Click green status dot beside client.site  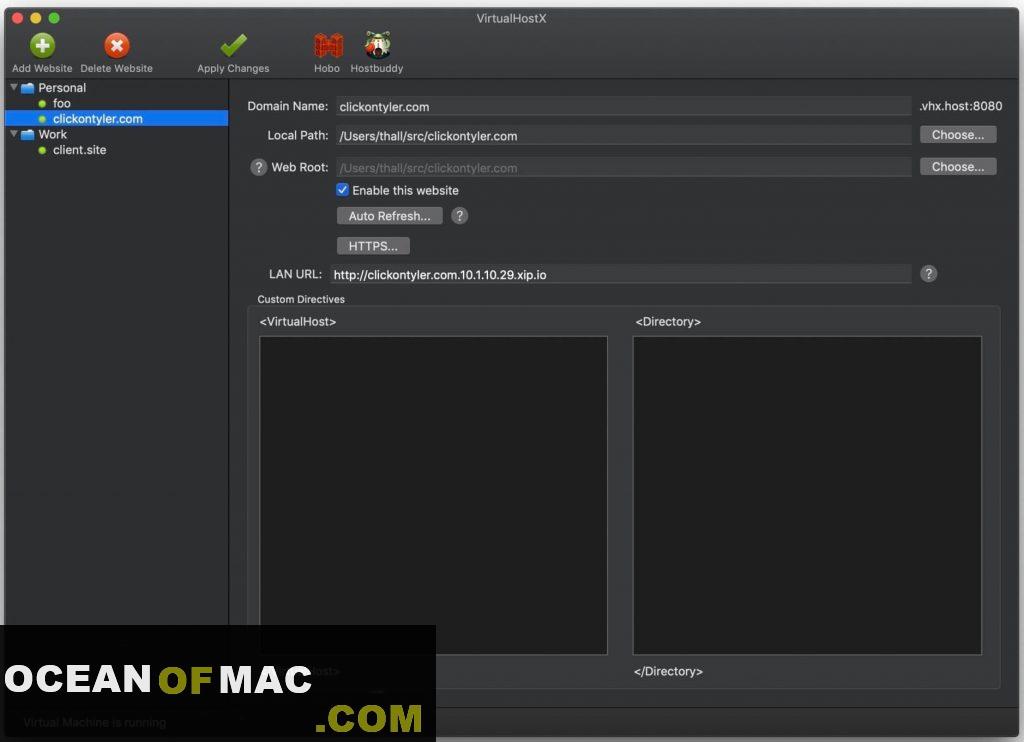(x=42, y=150)
